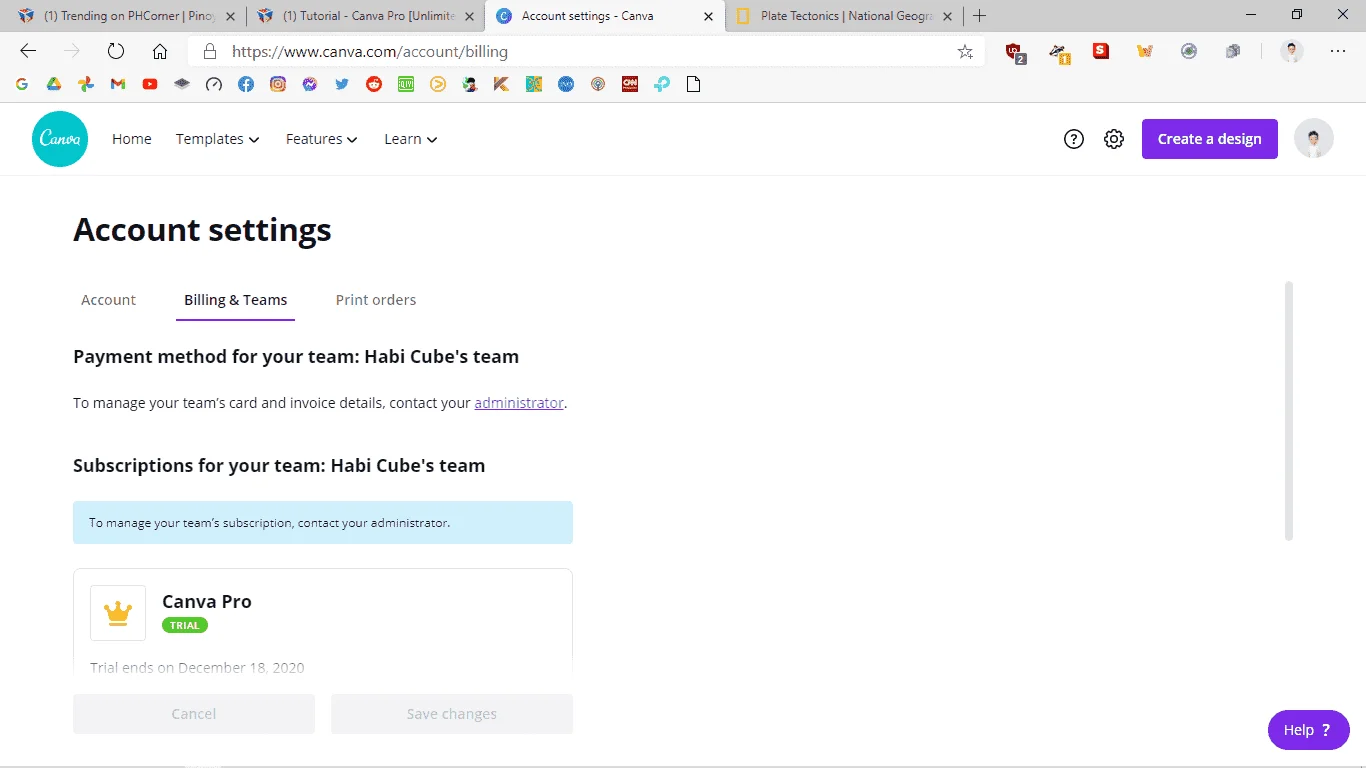Go back with browser back arrow
The width and height of the screenshot is (1366, 768).
[28, 52]
